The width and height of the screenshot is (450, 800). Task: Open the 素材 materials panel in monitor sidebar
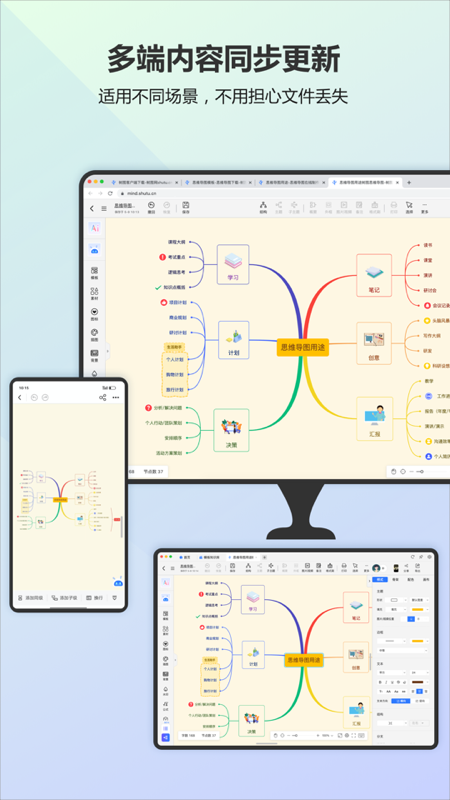[x=94, y=293]
